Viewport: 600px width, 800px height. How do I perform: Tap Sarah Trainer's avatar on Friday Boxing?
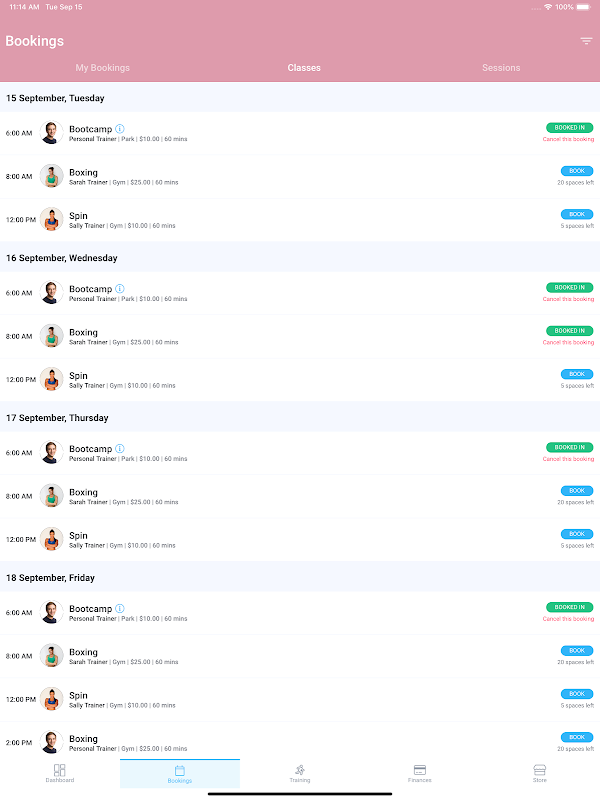pyautogui.click(x=52, y=656)
